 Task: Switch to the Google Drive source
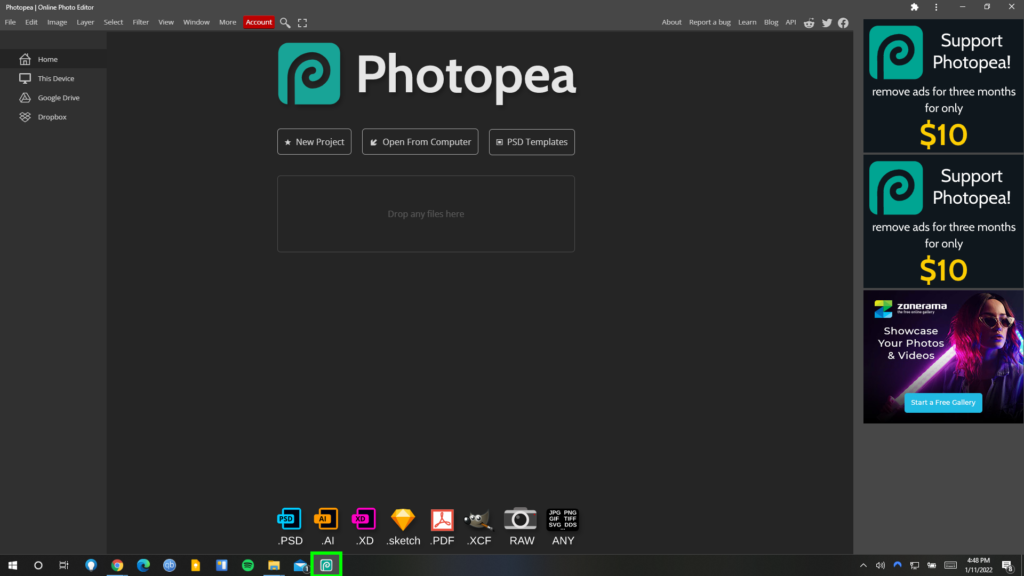pos(55,97)
